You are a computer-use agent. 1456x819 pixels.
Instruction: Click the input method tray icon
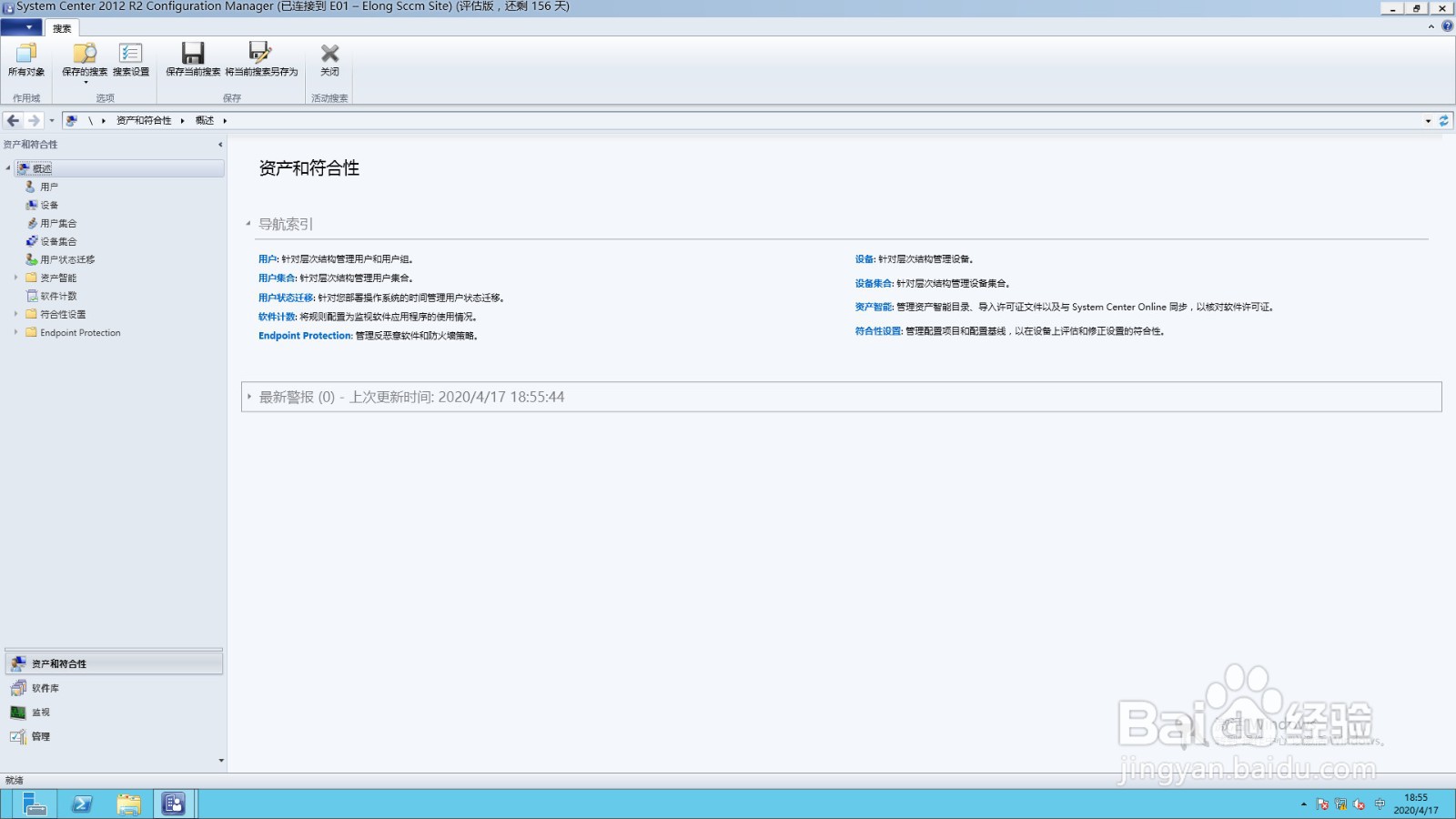(x=1380, y=804)
